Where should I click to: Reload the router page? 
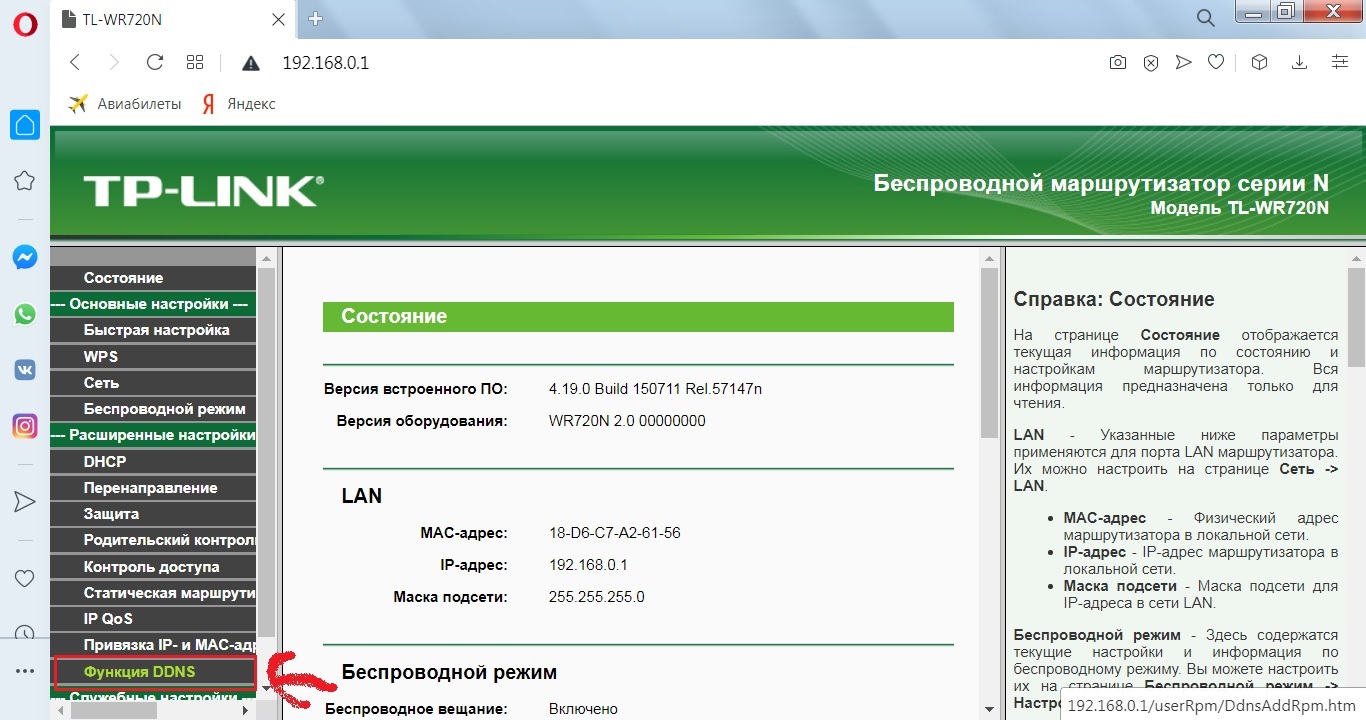[x=155, y=63]
